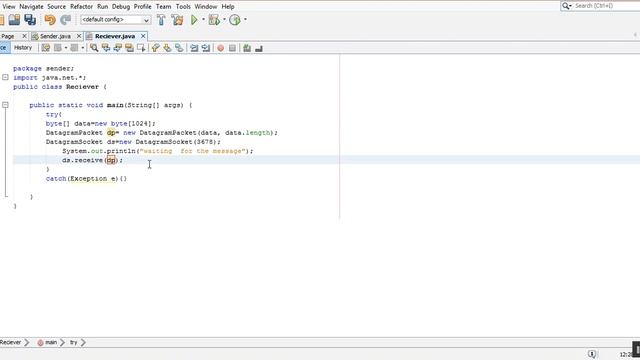This screenshot has width=640, height=360.
Task: Click the greyed Redo icon
Action: point(65,20)
